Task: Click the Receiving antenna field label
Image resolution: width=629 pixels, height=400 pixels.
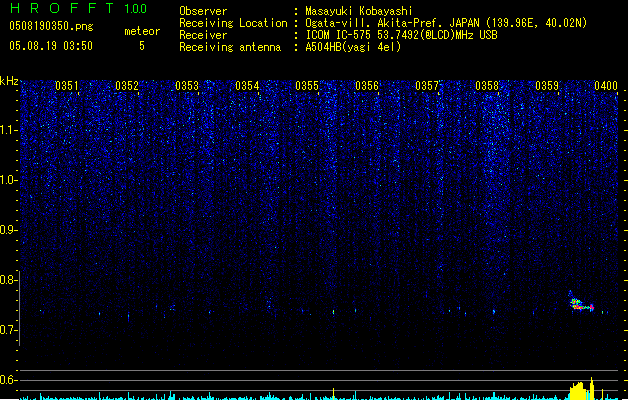Action: coord(230,47)
